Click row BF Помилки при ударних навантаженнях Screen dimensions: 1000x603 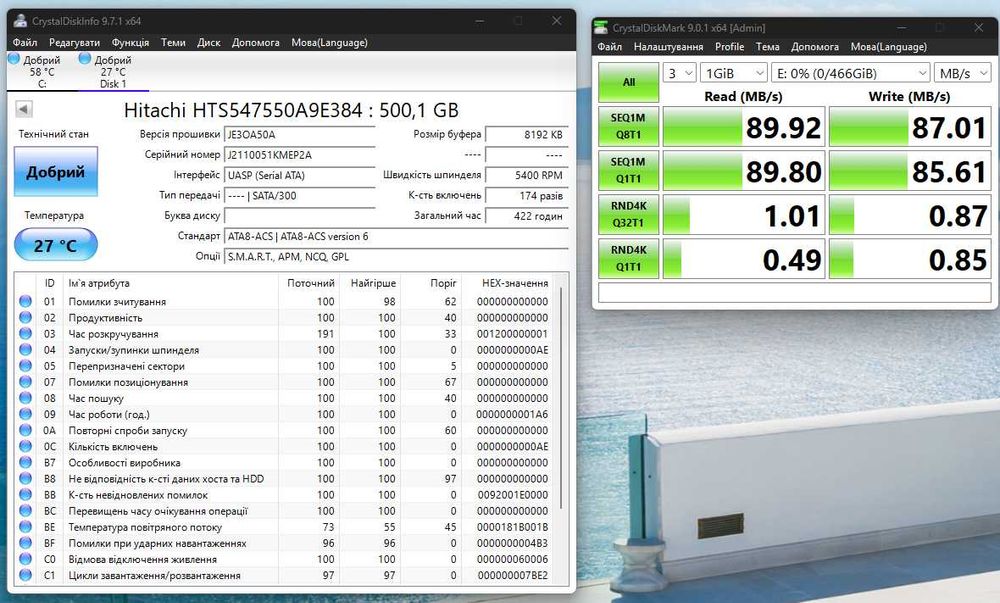285,543
